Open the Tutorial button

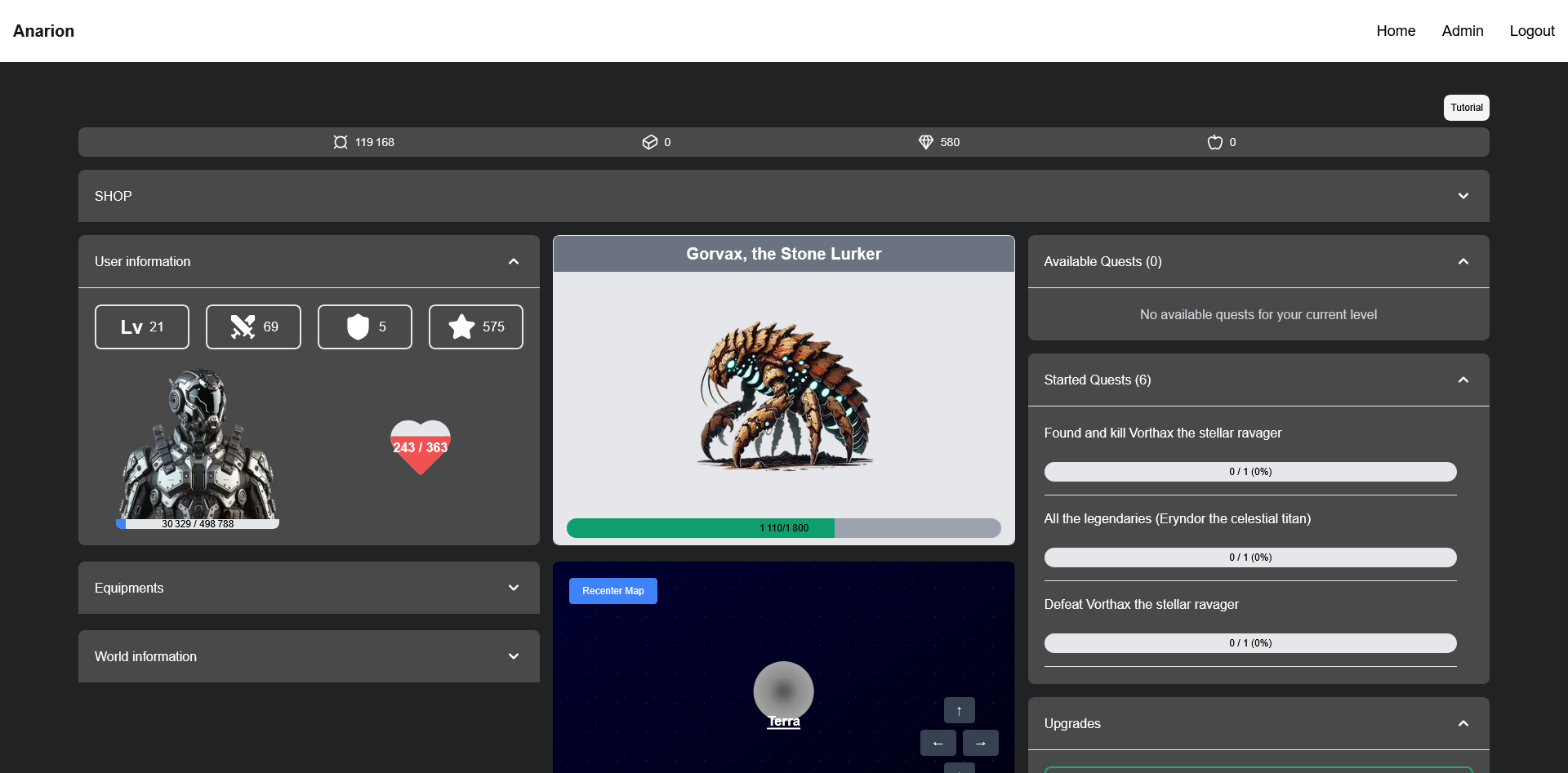(1466, 108)
